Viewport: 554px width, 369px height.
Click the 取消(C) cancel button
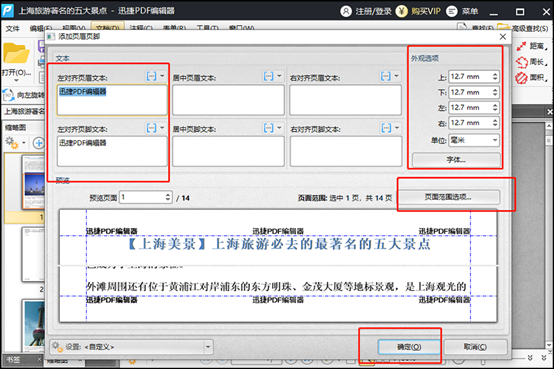475,347
